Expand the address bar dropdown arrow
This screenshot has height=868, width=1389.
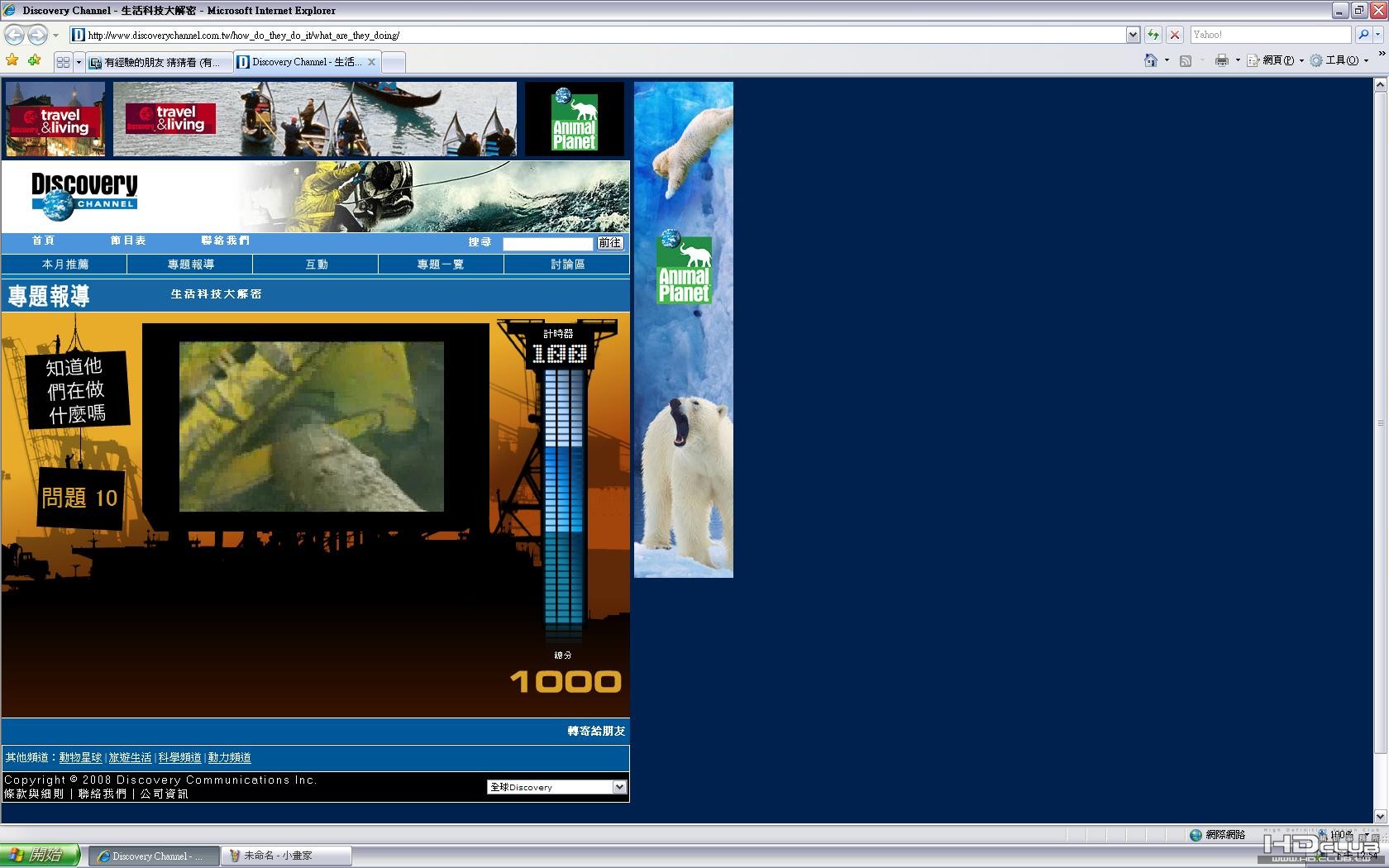[1133, 35]
